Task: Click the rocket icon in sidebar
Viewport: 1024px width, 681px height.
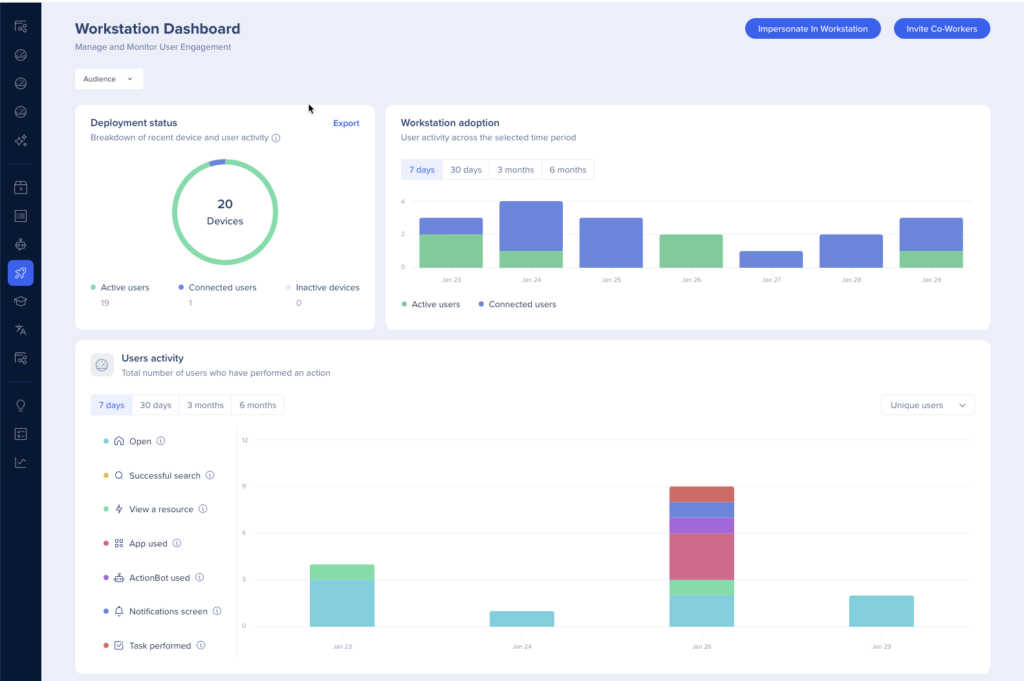Action: click(20, 273)
